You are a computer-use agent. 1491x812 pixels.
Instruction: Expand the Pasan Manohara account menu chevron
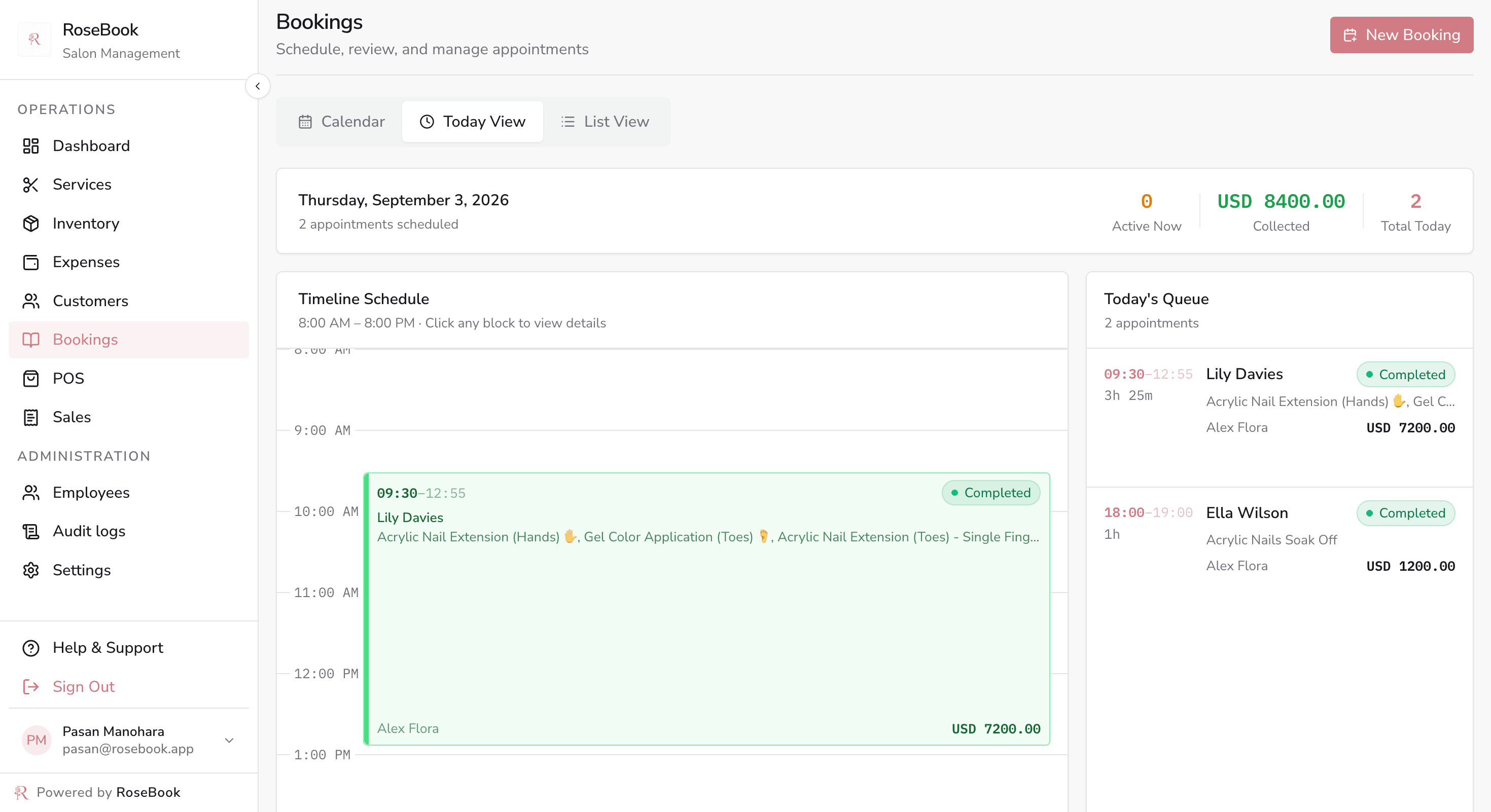(x=229, y=741)
